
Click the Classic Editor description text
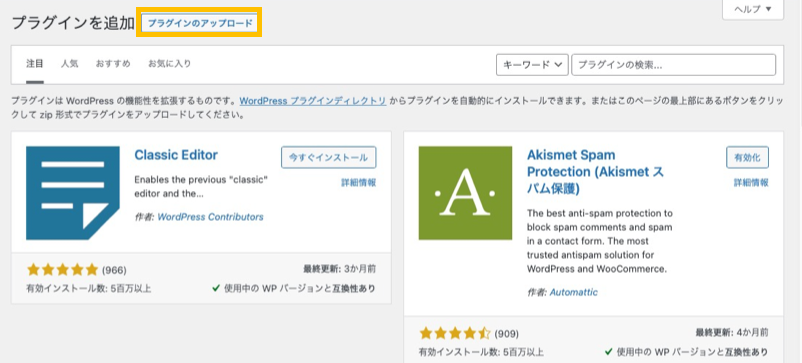(x=201, y=187)
